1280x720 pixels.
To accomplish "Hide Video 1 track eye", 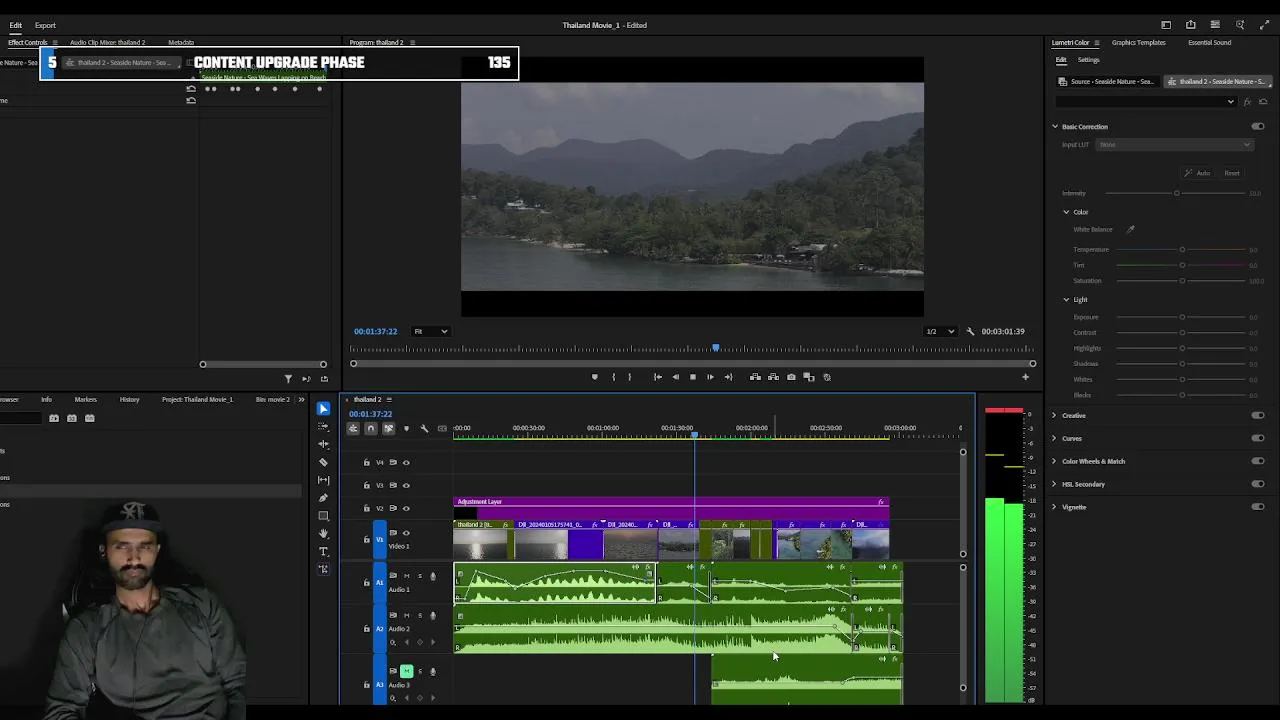I will click(406, 533).
